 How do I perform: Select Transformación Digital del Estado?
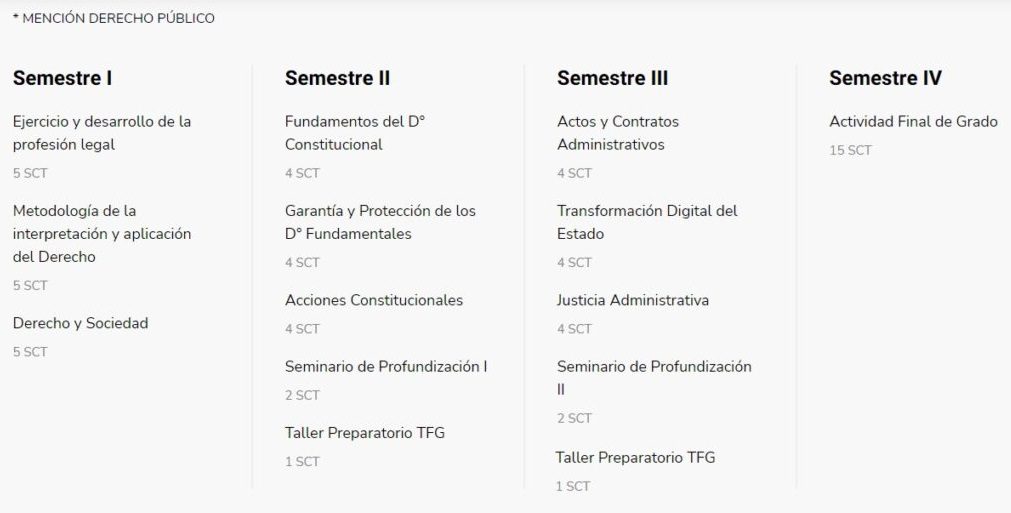(x=647, y=222)
